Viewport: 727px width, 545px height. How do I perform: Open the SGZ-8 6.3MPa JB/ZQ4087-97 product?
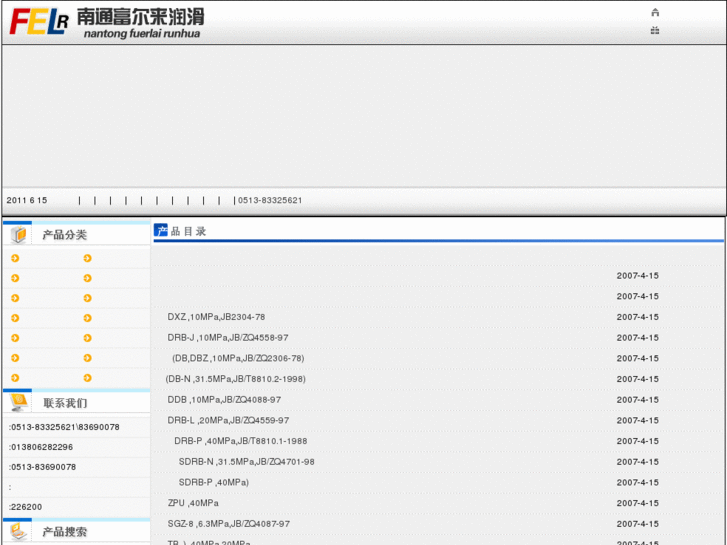tap(228, 524)
